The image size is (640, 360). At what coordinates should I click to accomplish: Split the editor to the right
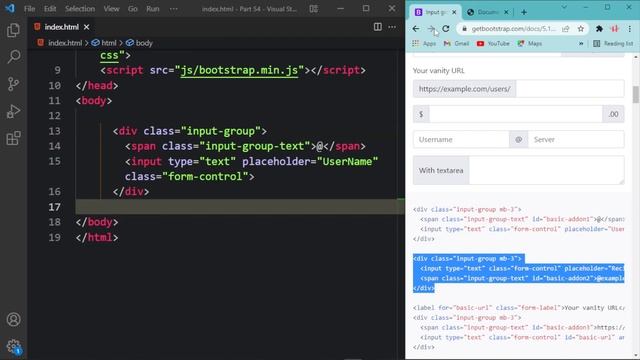coord(378,27)
